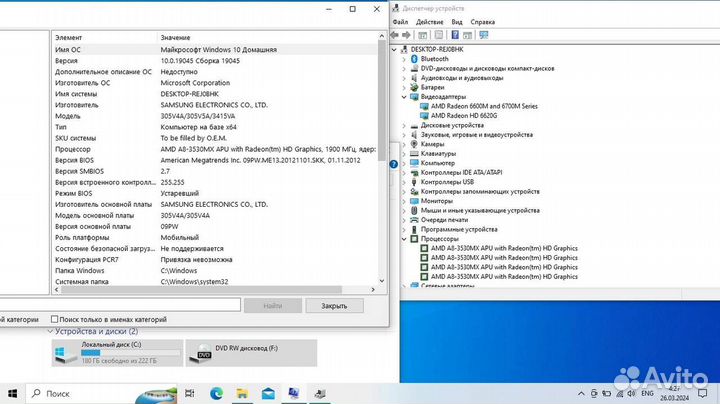This screenshot has width=720, height=404.
Task: Open the Справка menu in Device Manager
Action: click(483, 22)
